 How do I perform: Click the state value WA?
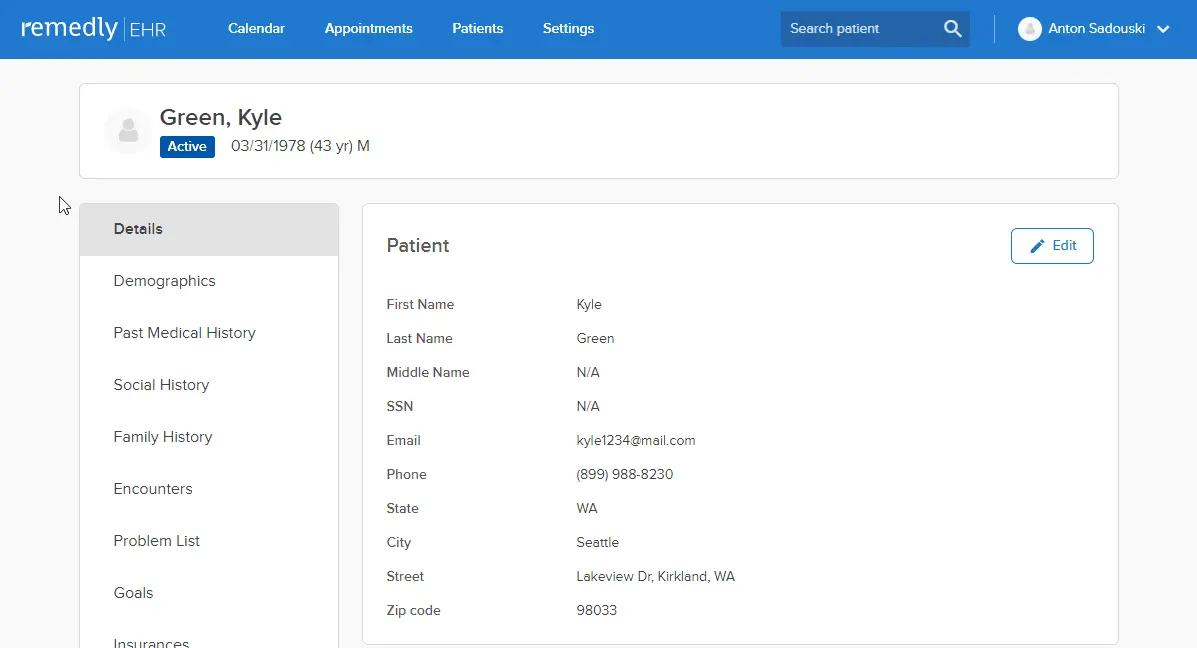pos(587,508)
